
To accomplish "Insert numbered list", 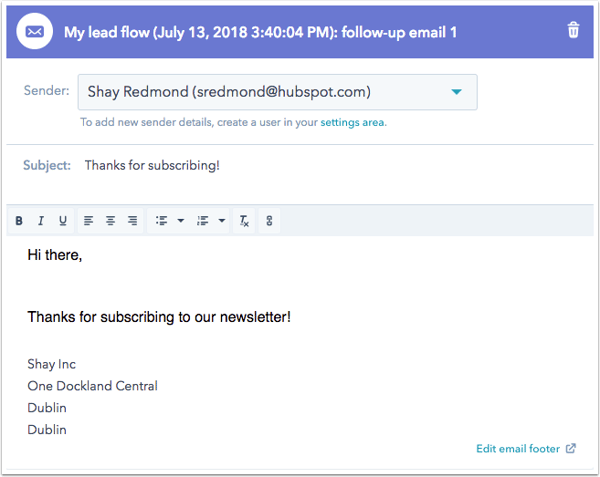I will click(x=203, y=221).
